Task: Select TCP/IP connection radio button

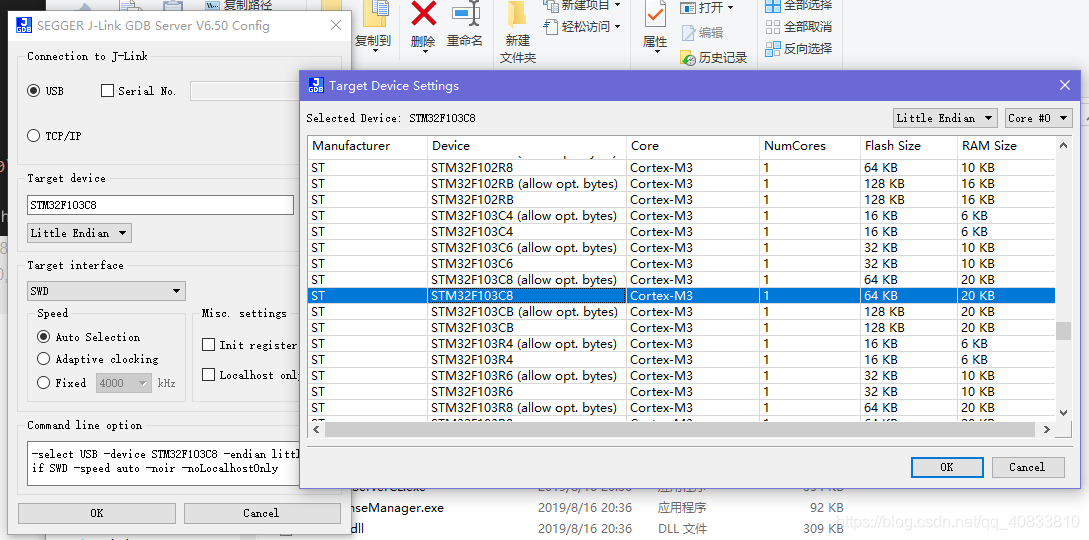Action: tap(33, 136)
